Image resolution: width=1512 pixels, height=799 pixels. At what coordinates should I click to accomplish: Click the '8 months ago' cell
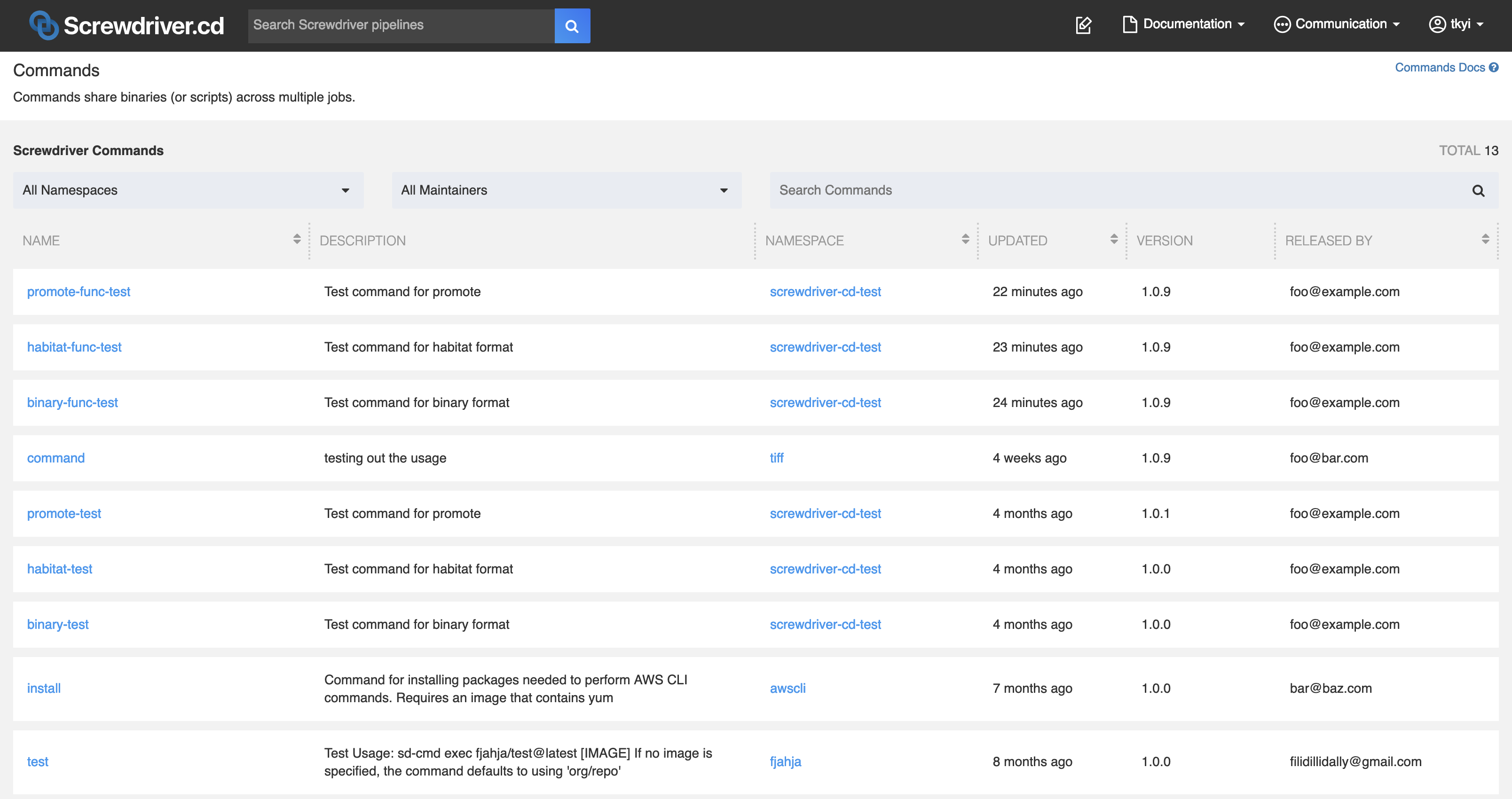click(x=1032, y=761)
